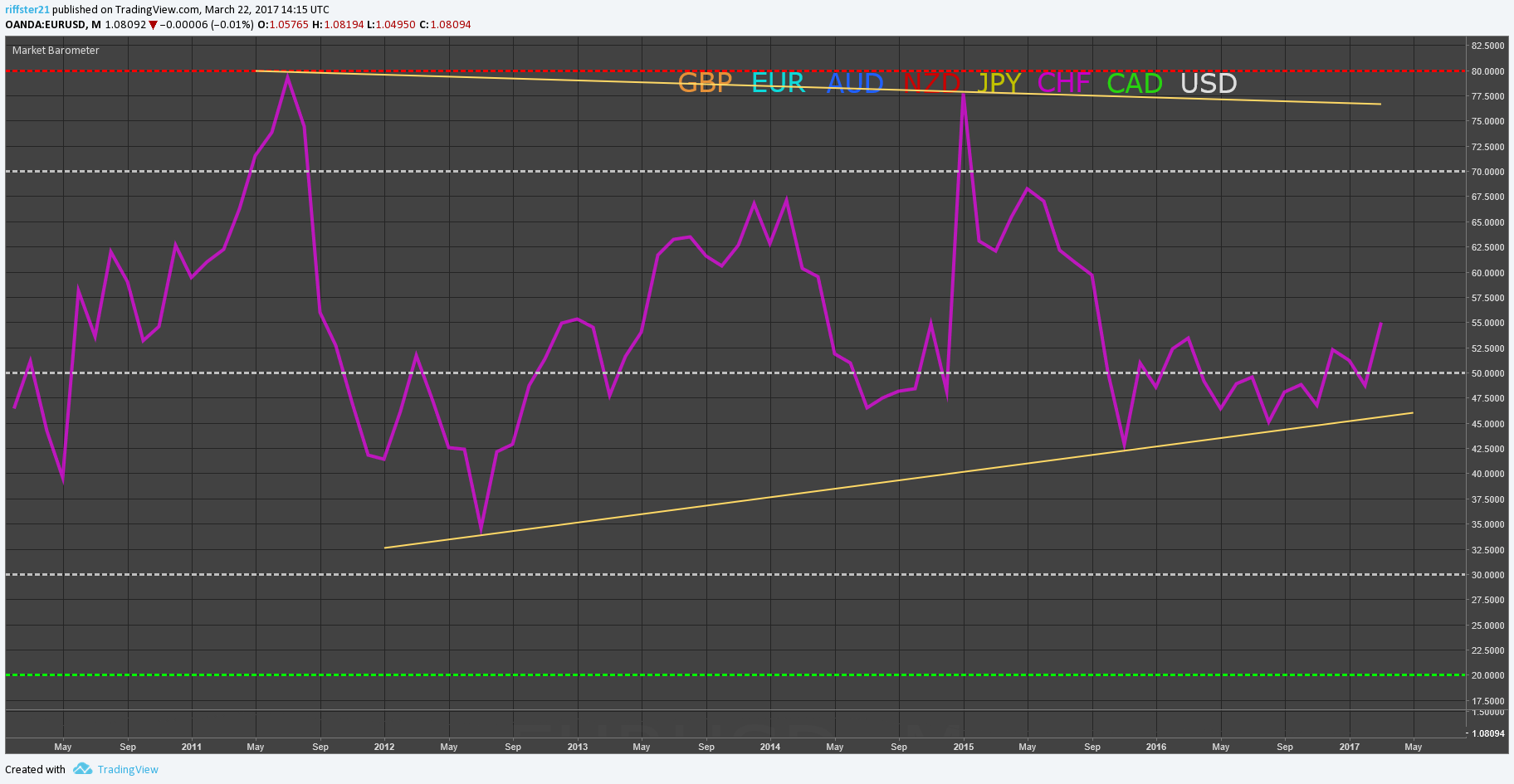The image size is (1514, 784).
Task: Click the O:1.05765 open value
Action: tap(283, 25)
